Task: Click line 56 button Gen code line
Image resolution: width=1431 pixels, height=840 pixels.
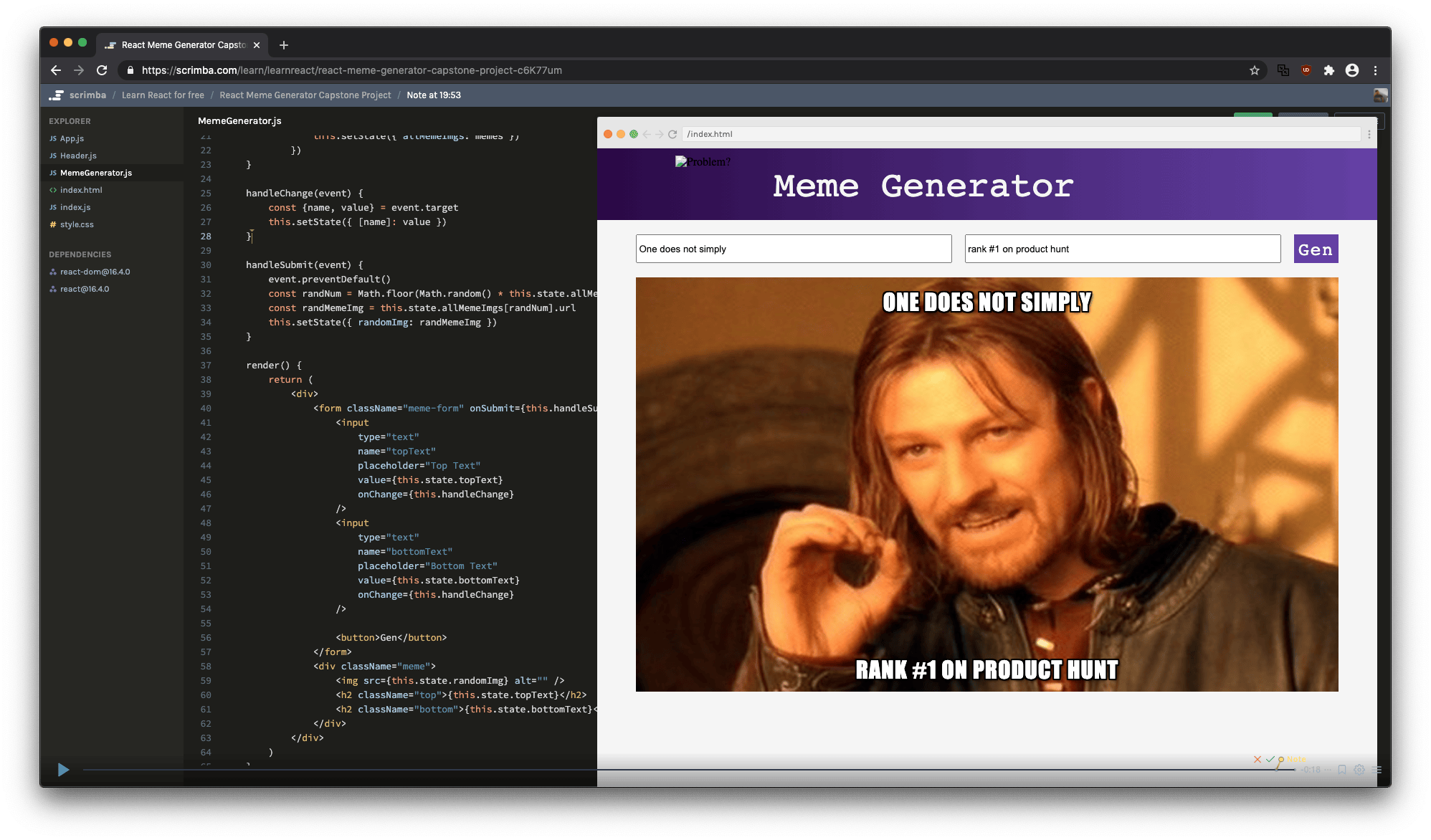Action: (x=391, y=638)
